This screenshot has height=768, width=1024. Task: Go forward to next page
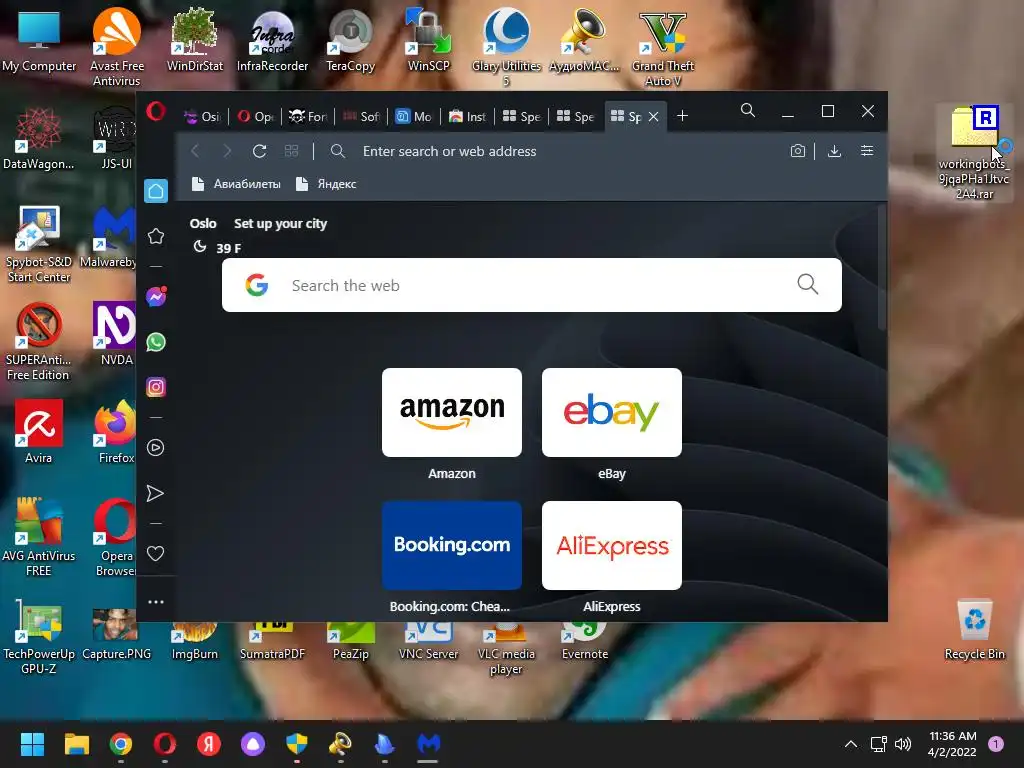coord(227,152)
